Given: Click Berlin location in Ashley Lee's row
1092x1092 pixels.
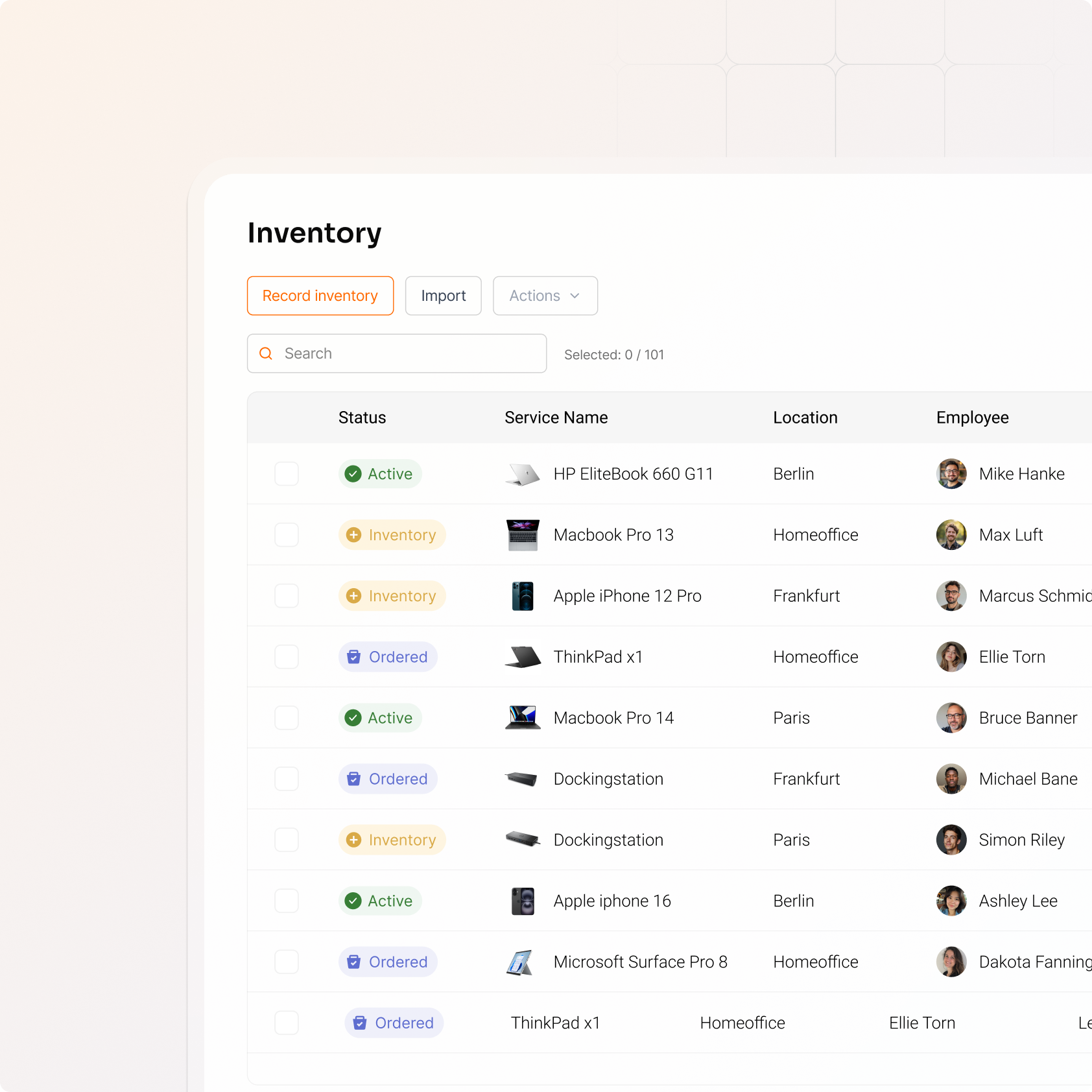Looking at the screenshot, I should pyautogui.click(x=793, y=901).
